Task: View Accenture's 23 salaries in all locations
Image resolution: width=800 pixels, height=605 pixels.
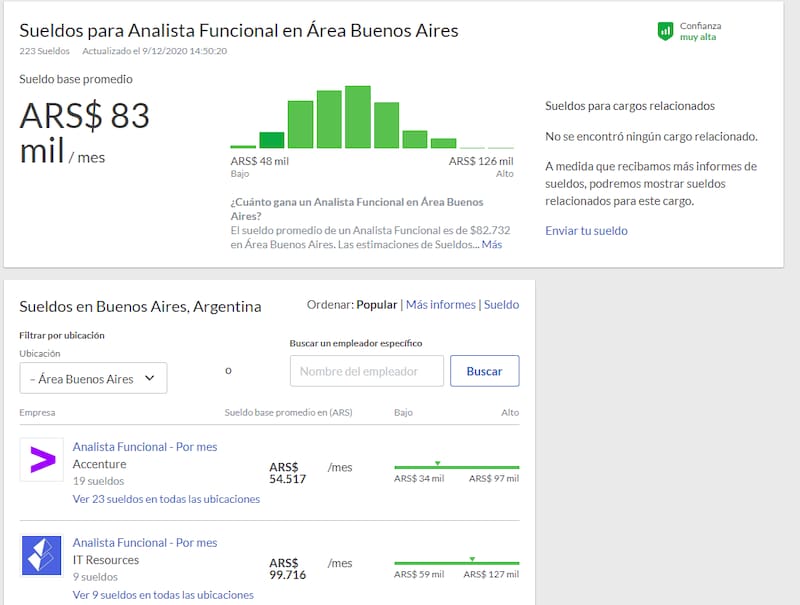Action: (x=166, y=499)
